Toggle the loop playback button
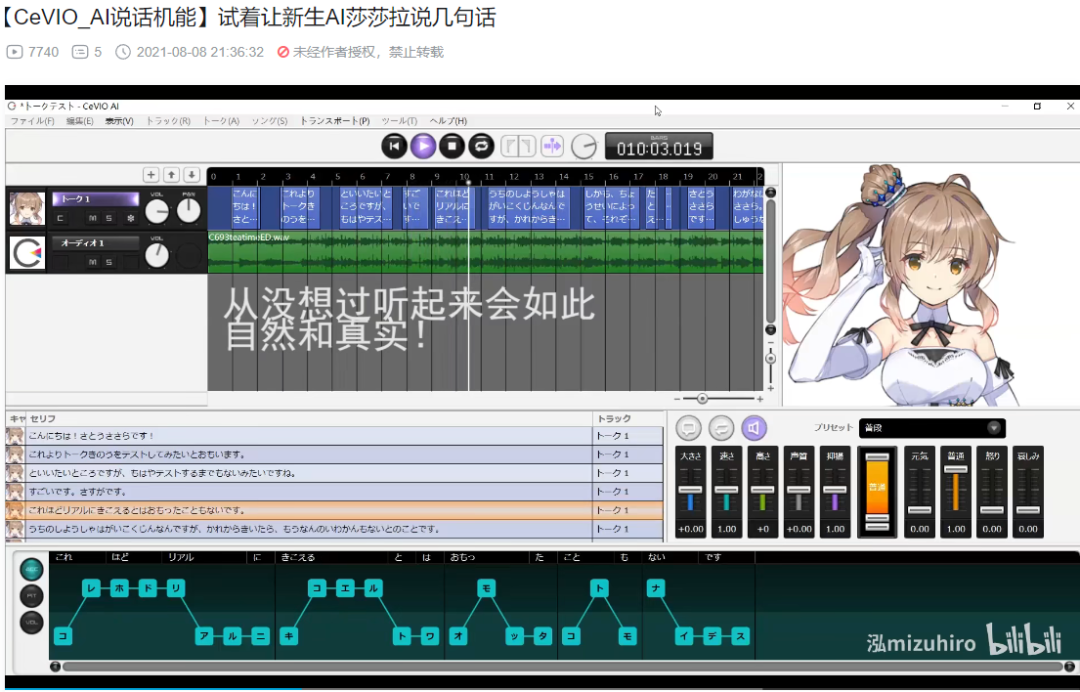Image resolution: width=1080 pixels, height=692 pixels. (x=481, y=146)
